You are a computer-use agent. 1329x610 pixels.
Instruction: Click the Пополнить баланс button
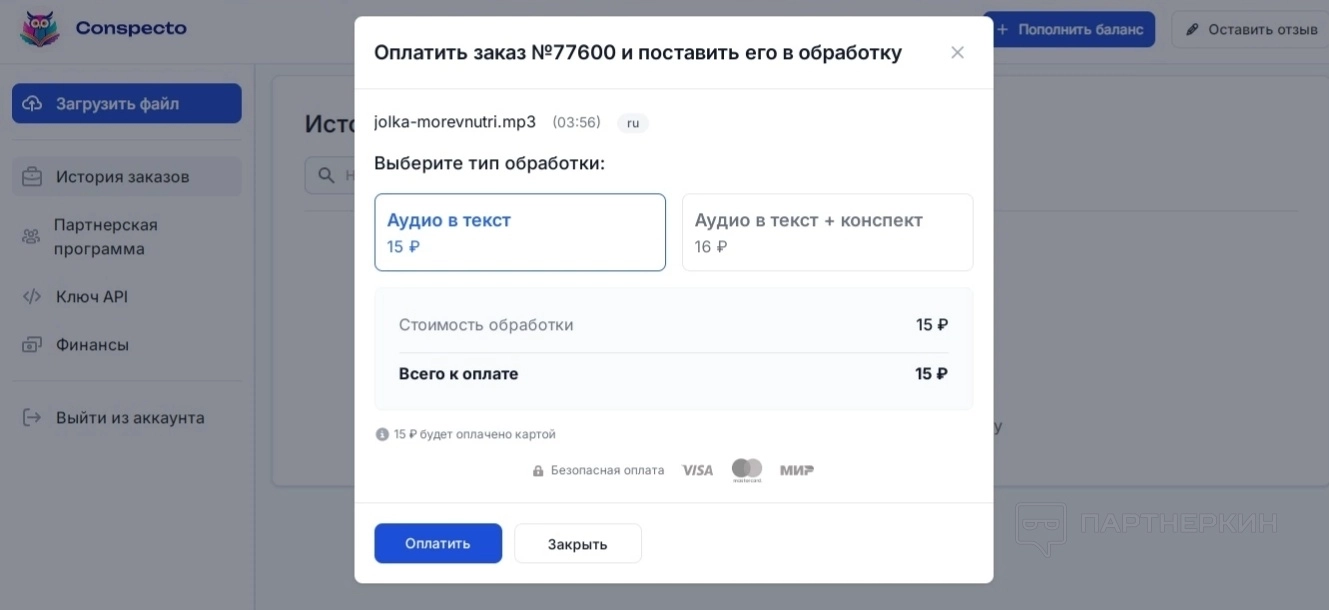[1070, 29]
